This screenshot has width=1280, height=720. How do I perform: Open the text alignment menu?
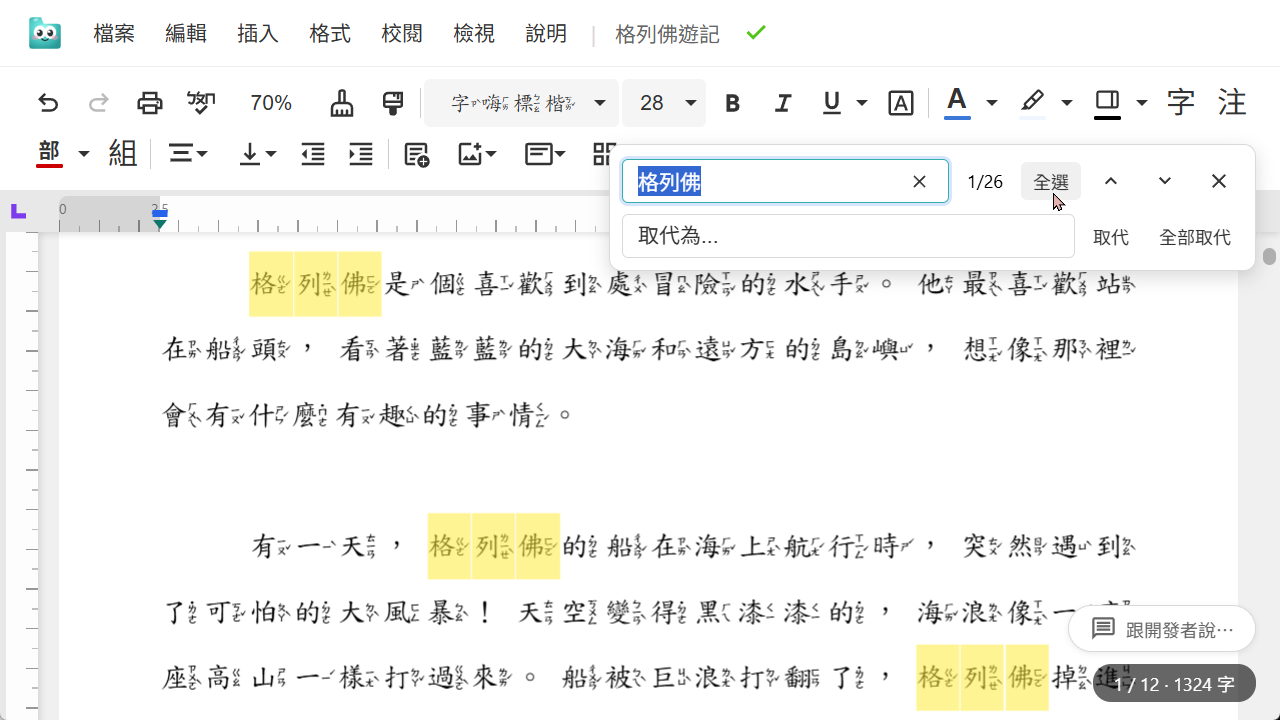[187, 154]
